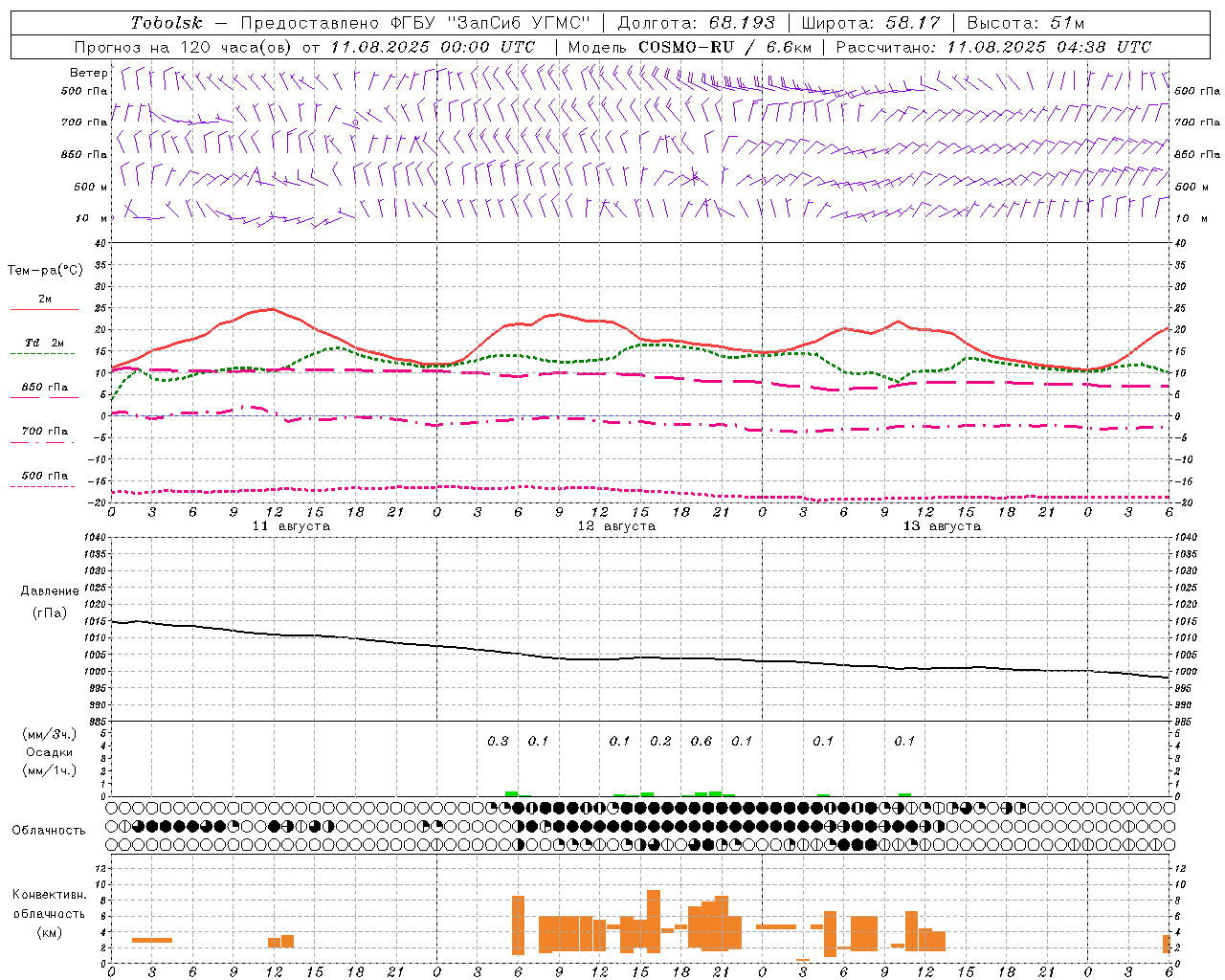Viewport: 1225px width, 980px height.
Task: Click the 'Прогноз на 120 часа(ов)' forecast period text
Action: point(184,47)
